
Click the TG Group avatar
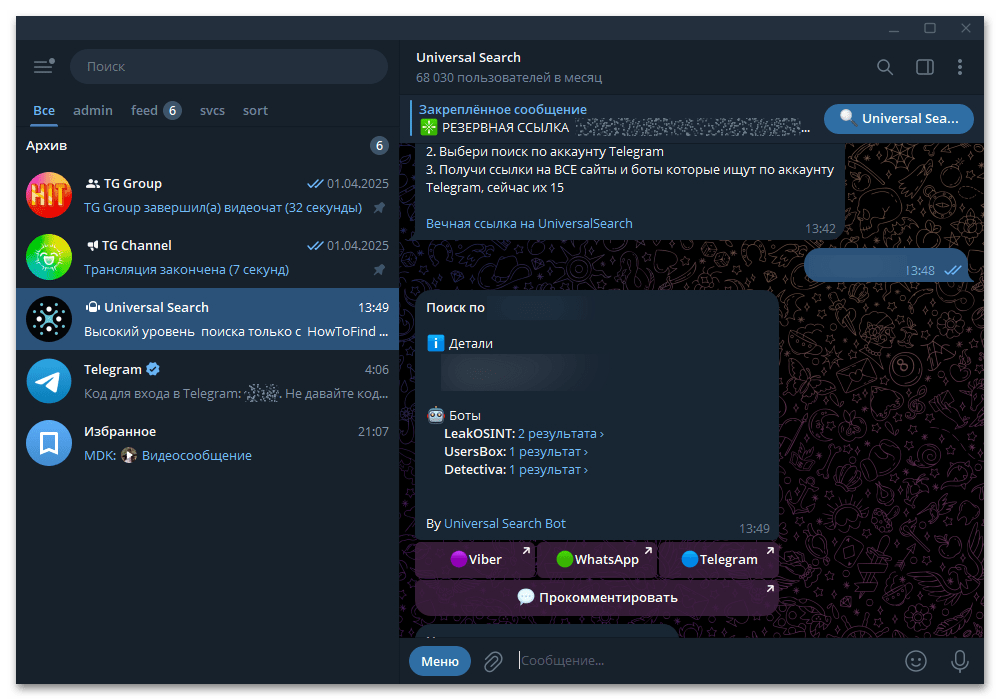(x=49, y=195)
